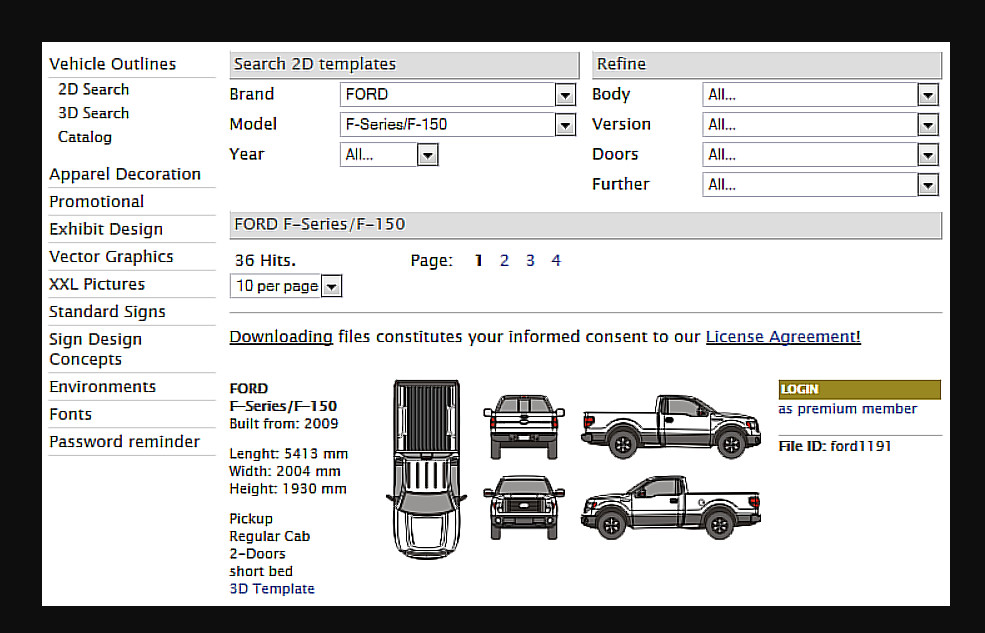Screen dimensions: 985x633
Task: Click the 'Width: 2004 mm' text
Action: pos(285,472)
